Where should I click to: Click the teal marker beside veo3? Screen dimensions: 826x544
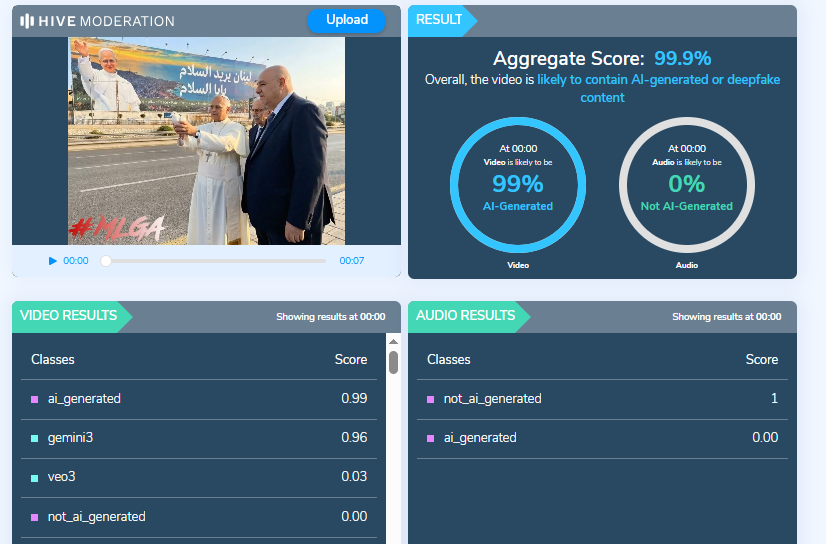[x=35, y=478]
